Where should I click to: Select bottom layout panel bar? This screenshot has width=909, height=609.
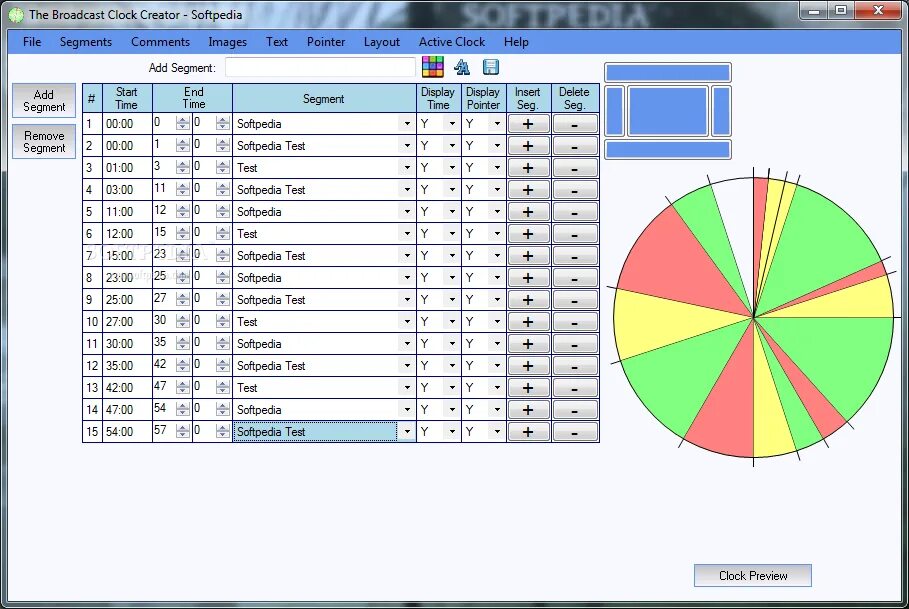click(667, 149)
